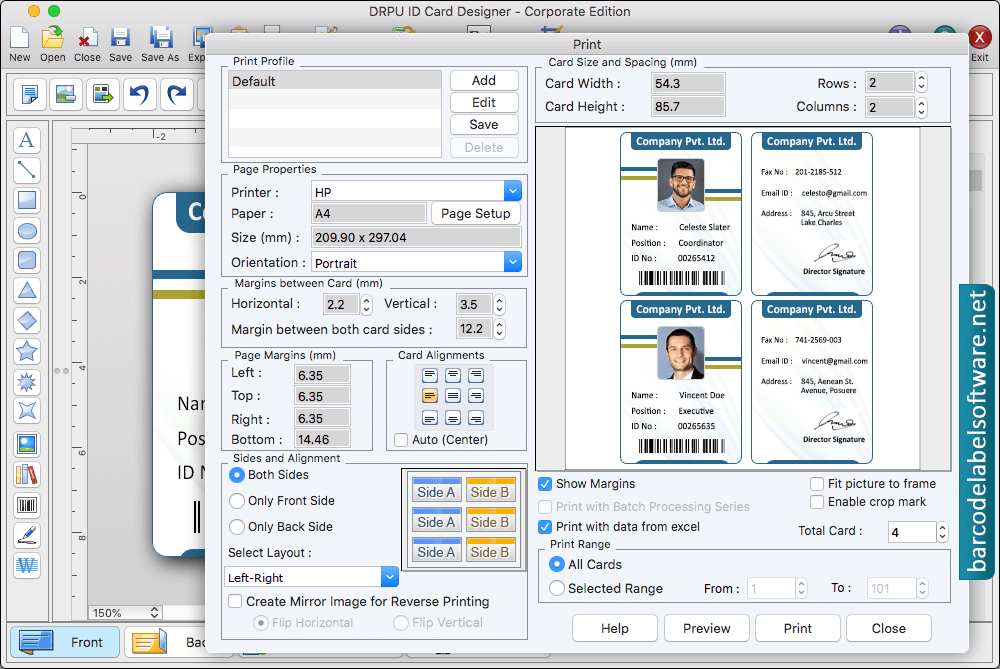Choose middle-left highlighted alignment icon
1000x669 pixels.
click(430, 396)
